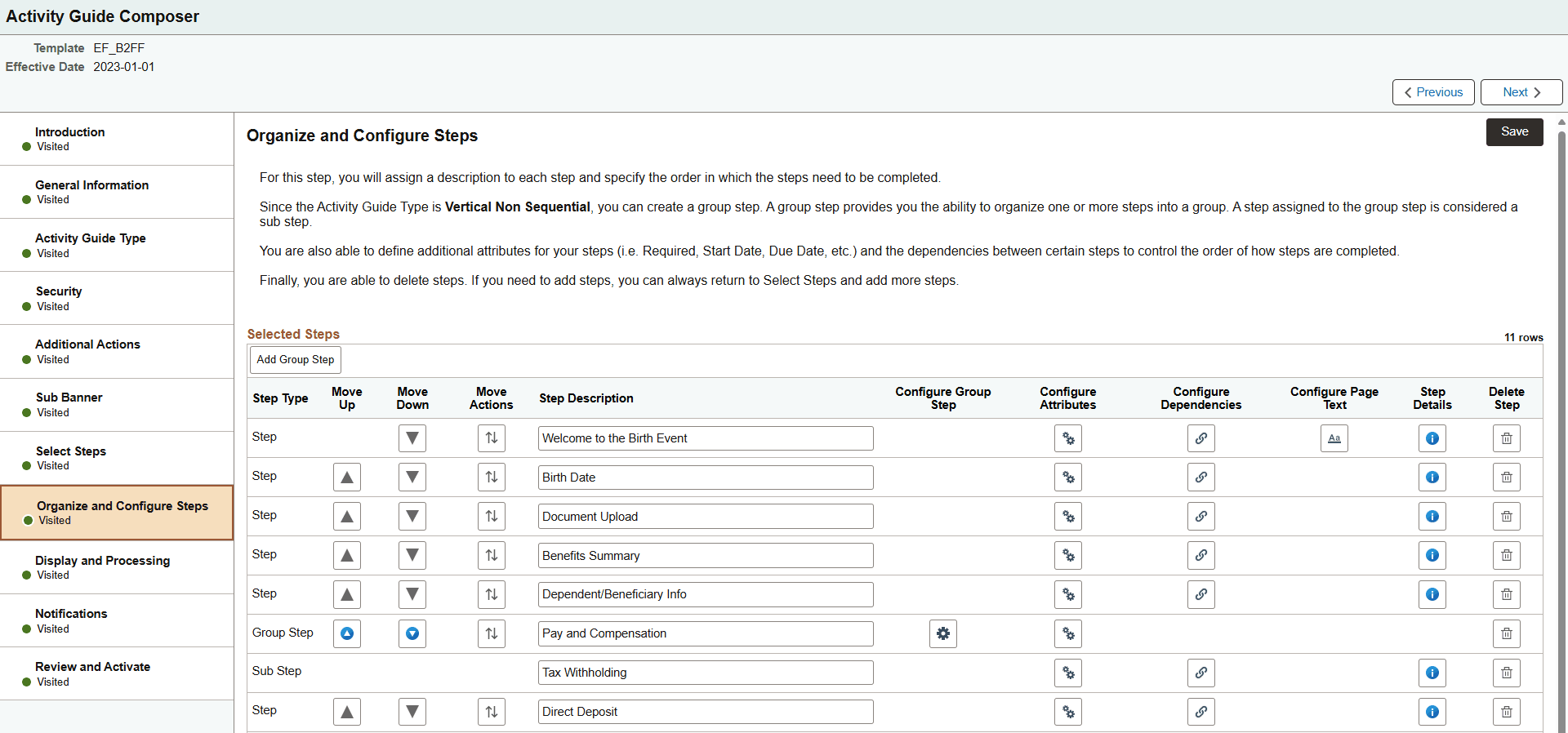Move up the Dependent/Beneficiary Info step
Screen dimensions: 1568x733
(x=347, y=595)
